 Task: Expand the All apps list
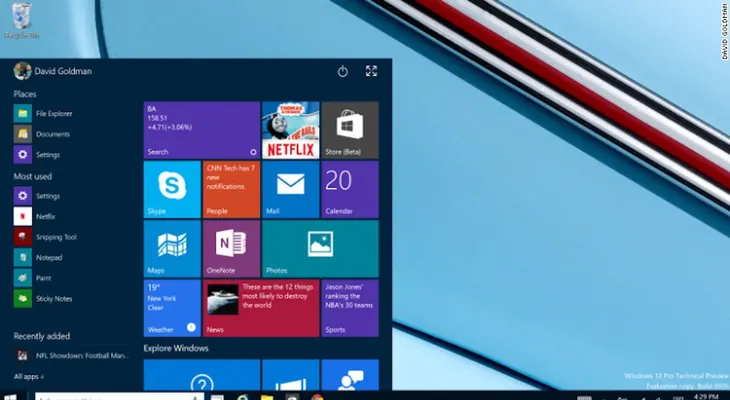pyautogui.click(x=29, y=376)
